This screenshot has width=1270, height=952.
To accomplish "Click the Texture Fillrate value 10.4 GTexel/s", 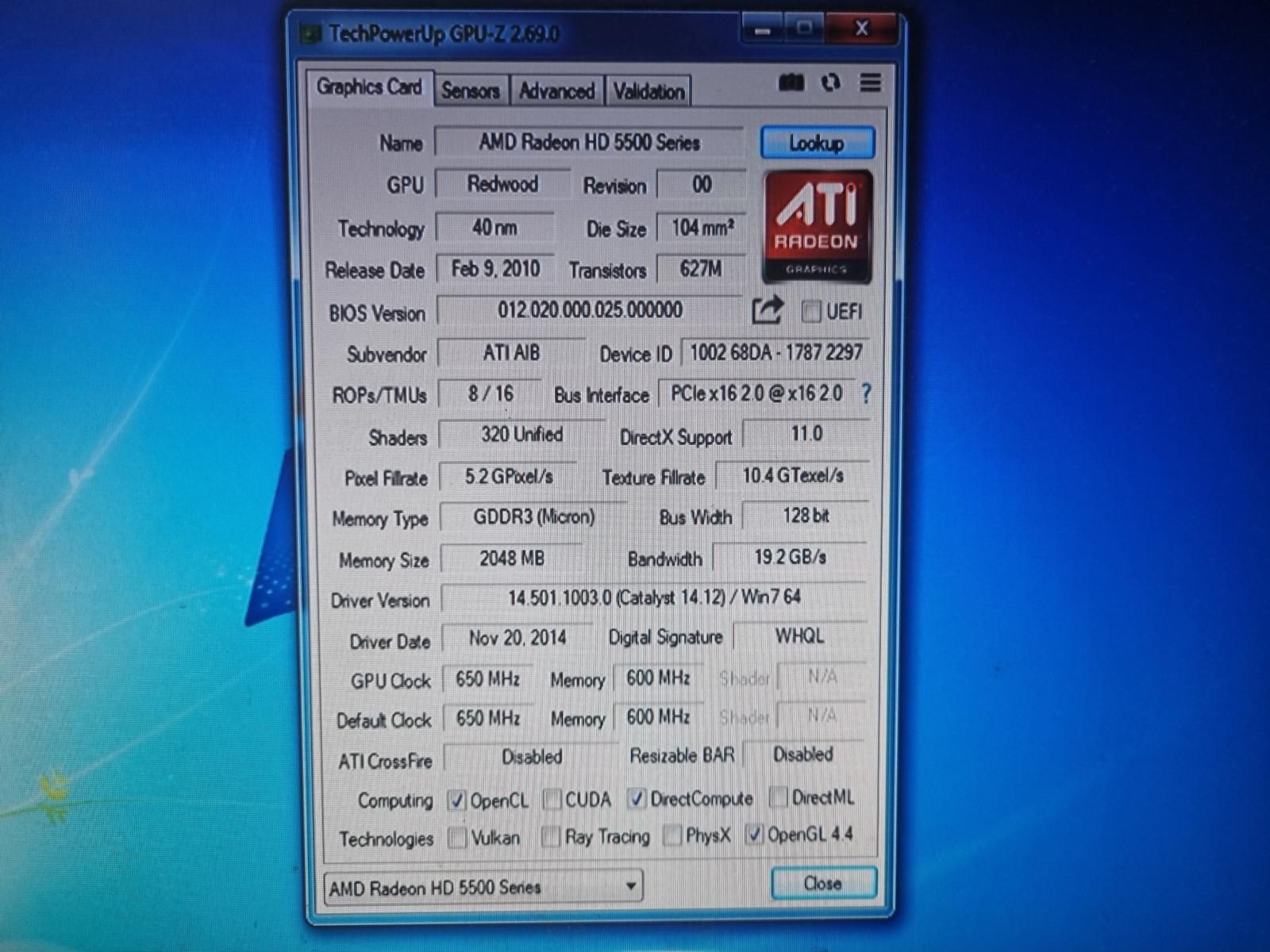I will pyautogui.click(x=792, y=476).
